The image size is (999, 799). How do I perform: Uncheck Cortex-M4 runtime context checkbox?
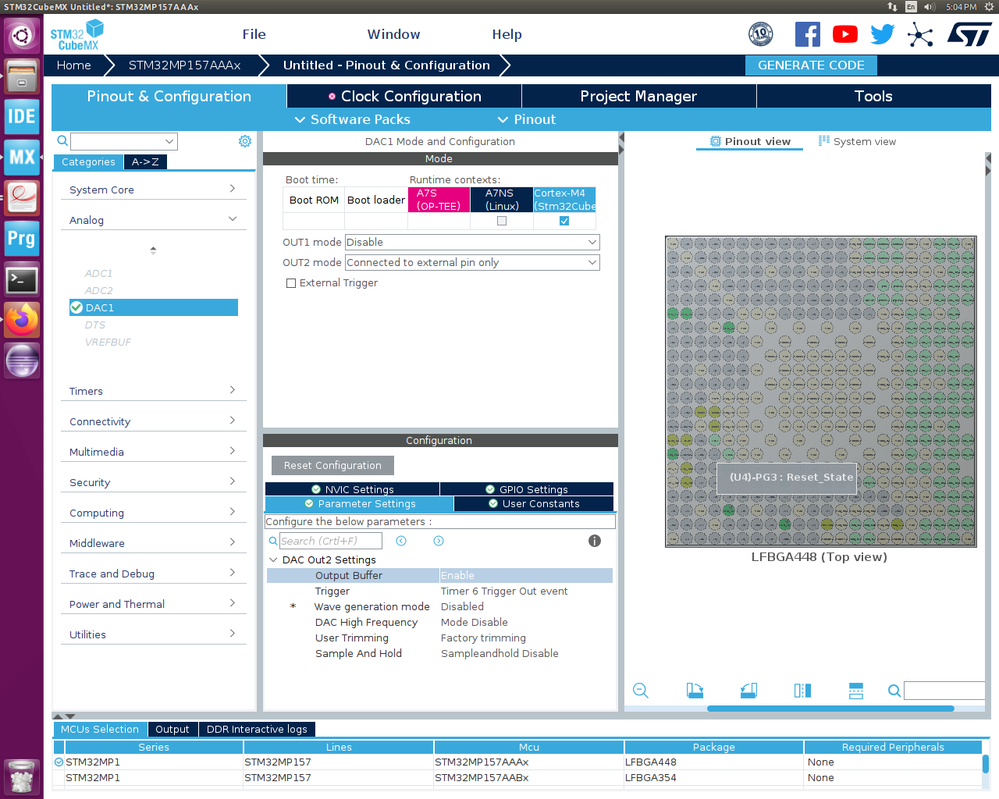(564, 221)
